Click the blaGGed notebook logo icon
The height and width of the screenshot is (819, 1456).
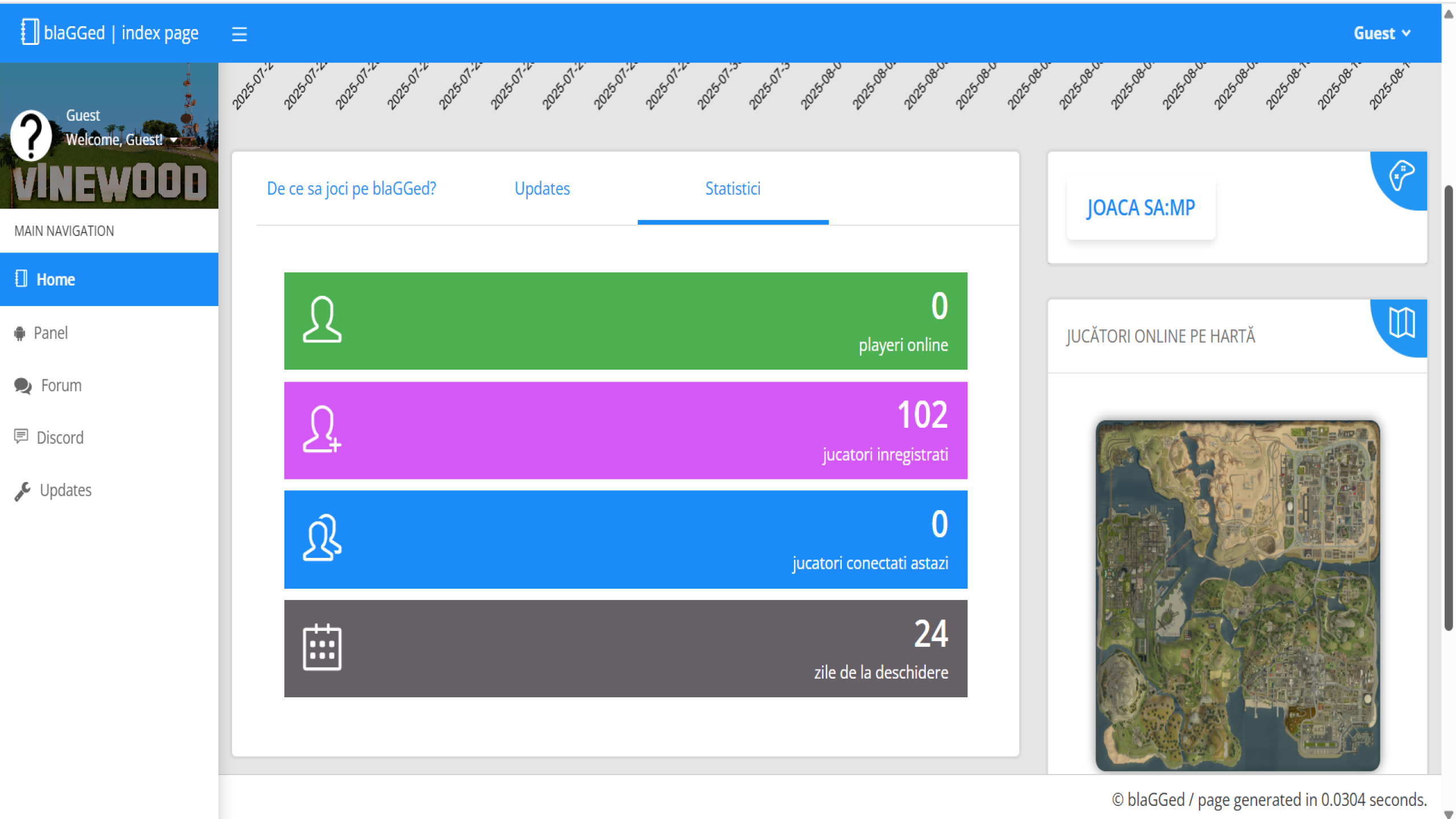[x=30, y=32]
